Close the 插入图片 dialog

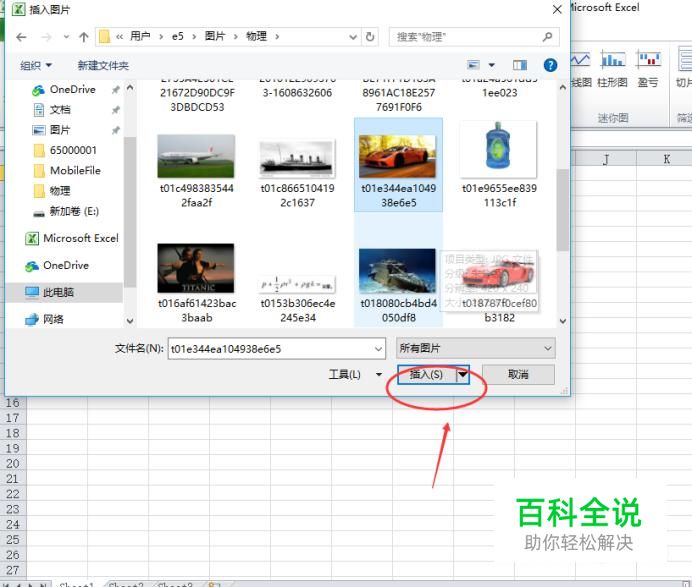pyautogui.click(x=557, y=9)
